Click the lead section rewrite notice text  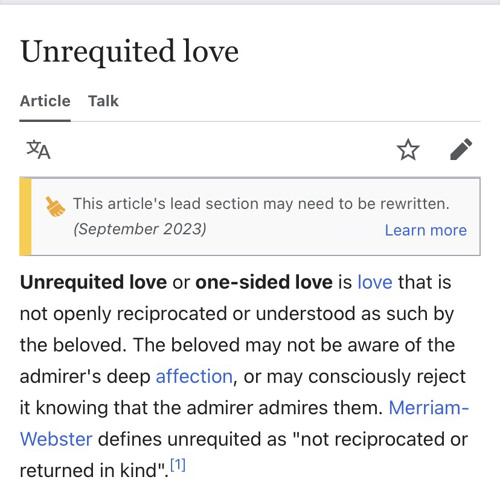[261, 204]
